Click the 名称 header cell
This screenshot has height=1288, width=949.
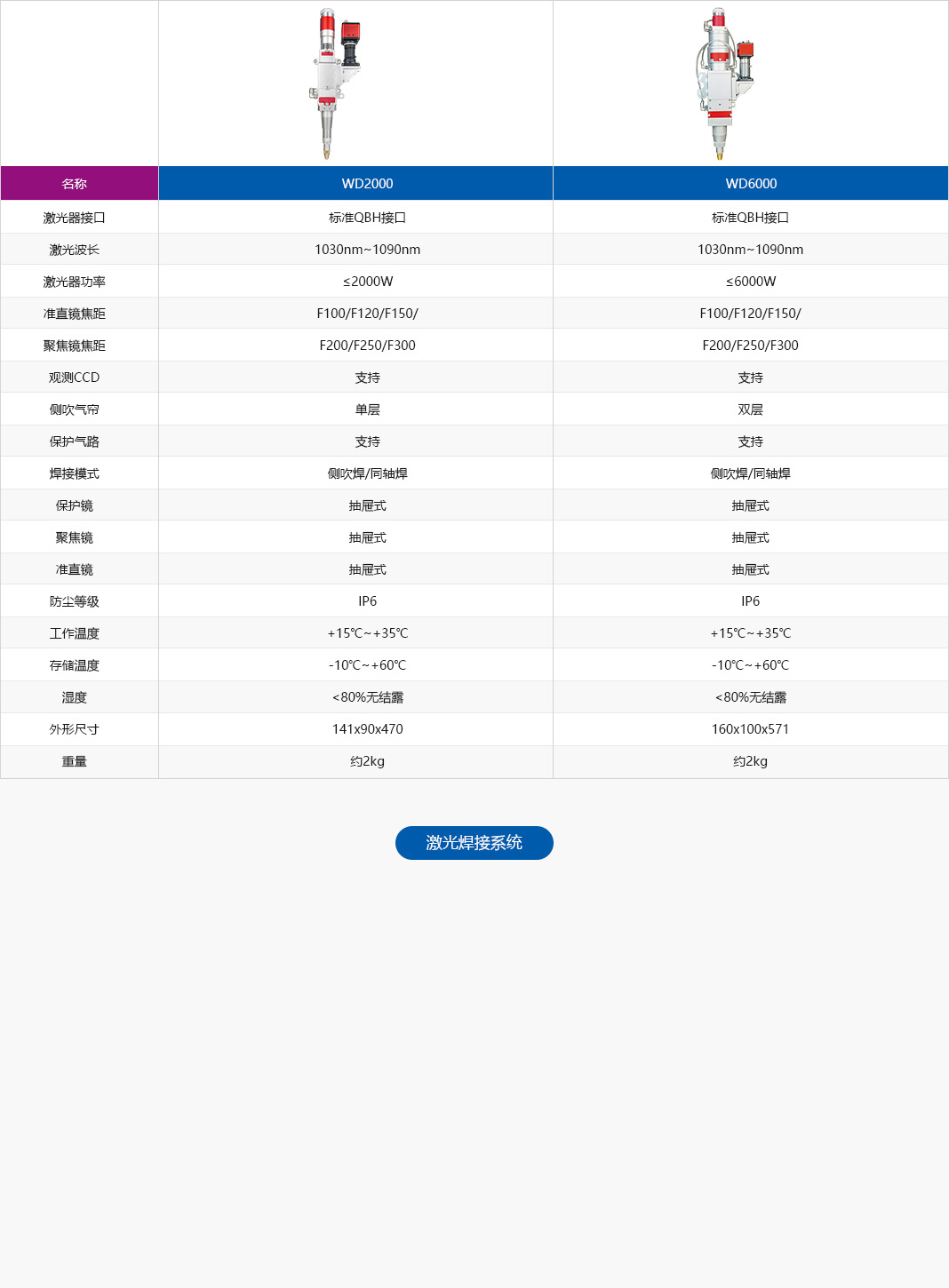click(79, 183)
